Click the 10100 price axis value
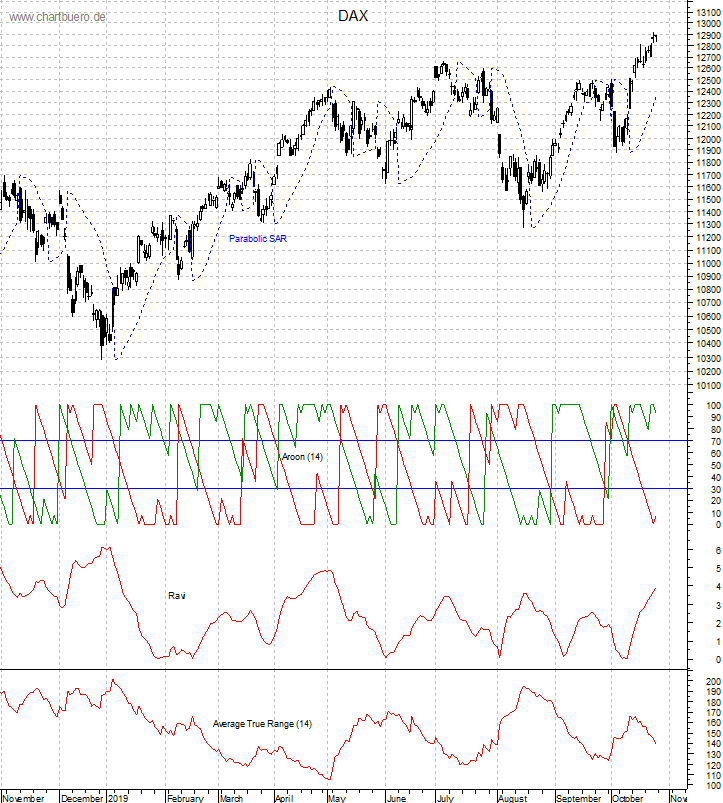Screen dimensions: 723x803 click(x=708, y=385)
